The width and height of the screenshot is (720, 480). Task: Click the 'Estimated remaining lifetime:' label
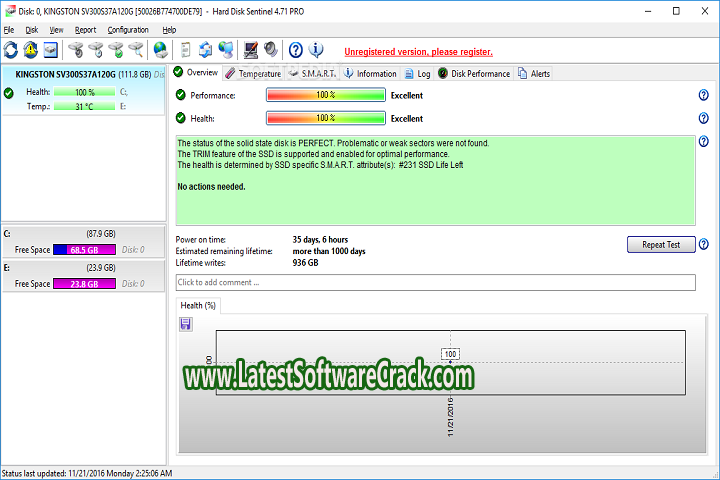(x=224, y=251)
